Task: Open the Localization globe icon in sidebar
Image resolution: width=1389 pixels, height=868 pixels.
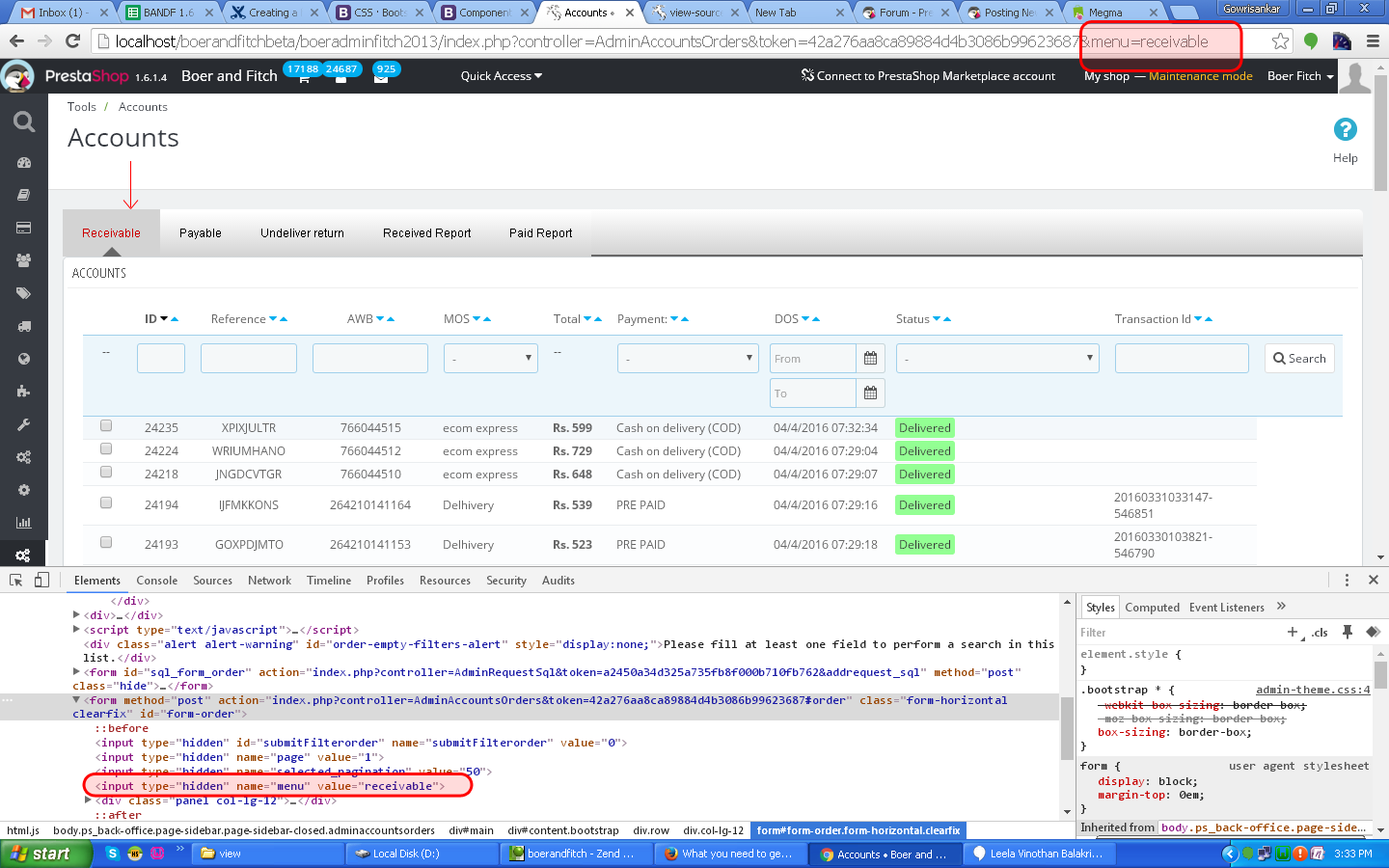Action: (x=24, y=359)
